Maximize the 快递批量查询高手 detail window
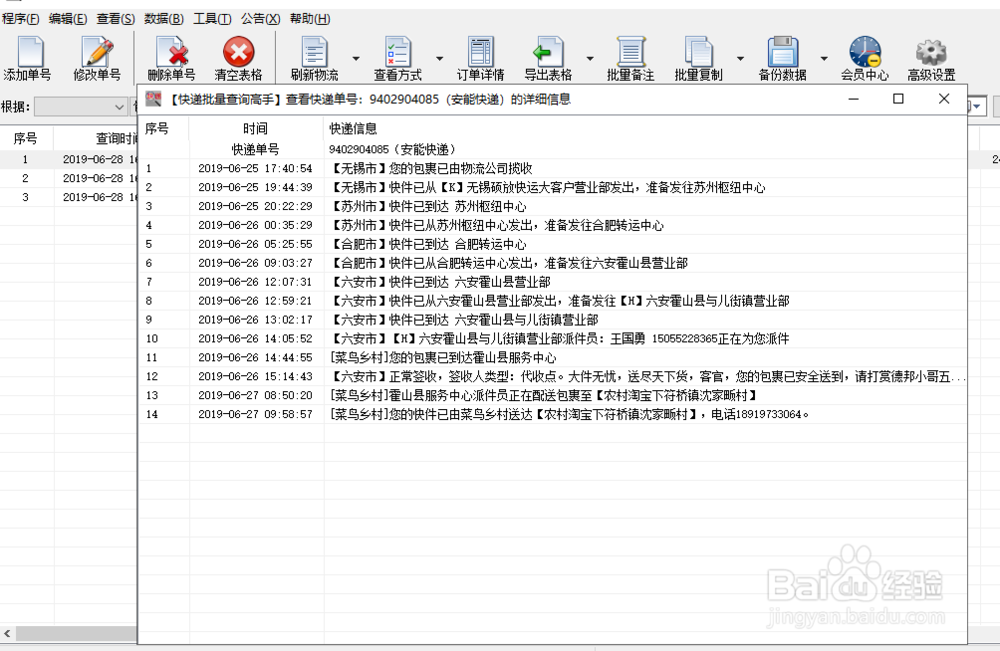Screen dimensions: 1000x651 pos(898,99)
